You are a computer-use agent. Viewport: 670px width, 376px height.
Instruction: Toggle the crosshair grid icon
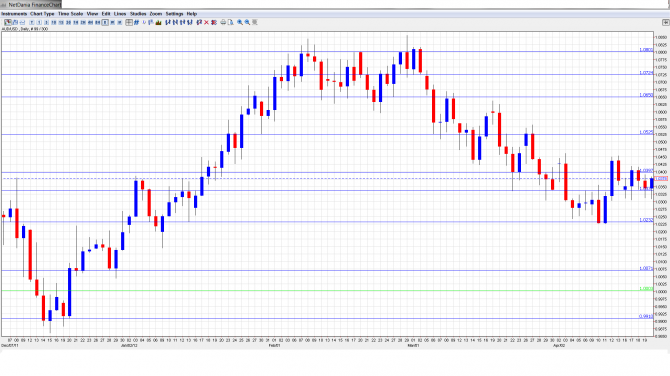(129, 22)
